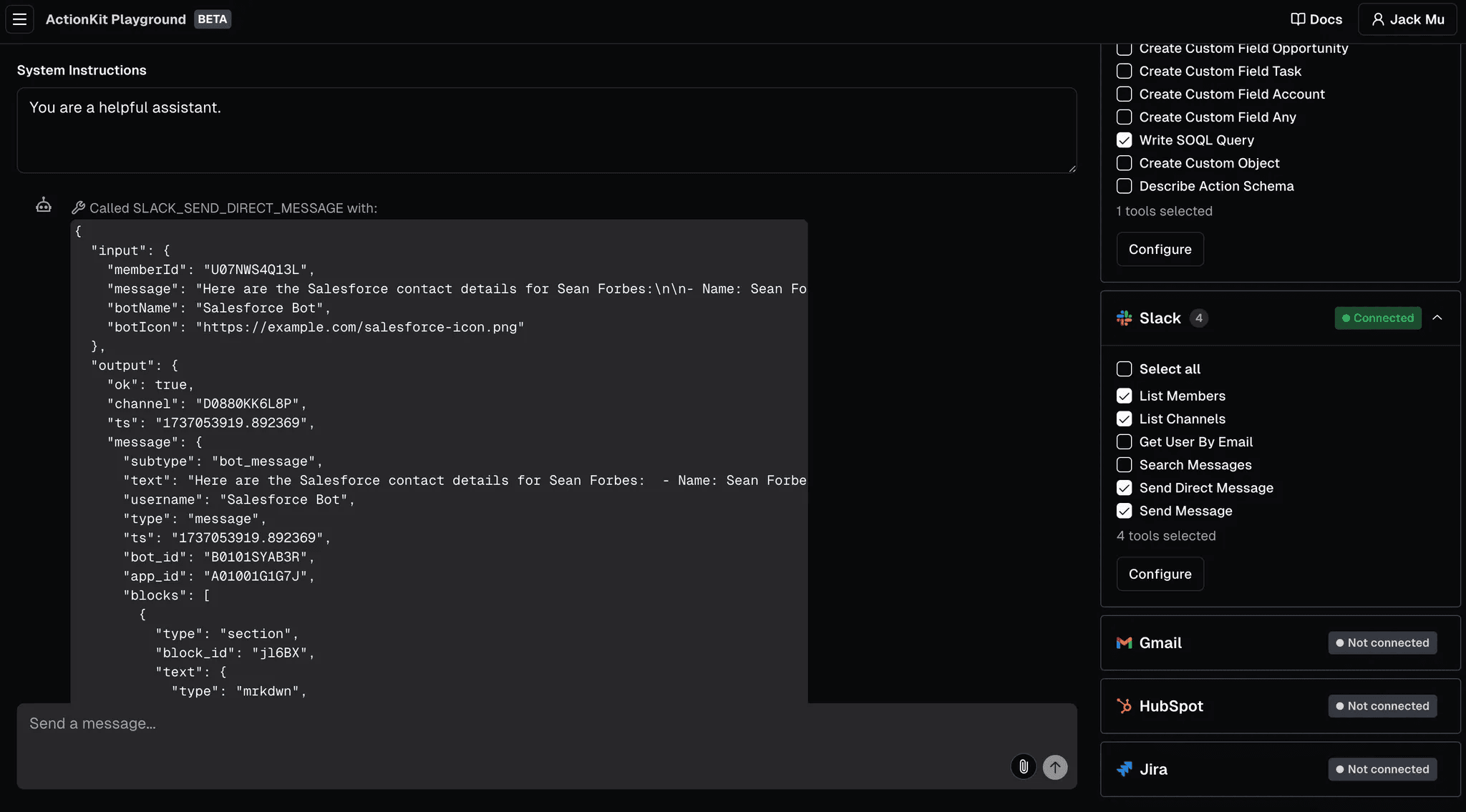Click the paperclip attachment icon
This screenshot has width=1466, height=812.
pos(1024,767)
